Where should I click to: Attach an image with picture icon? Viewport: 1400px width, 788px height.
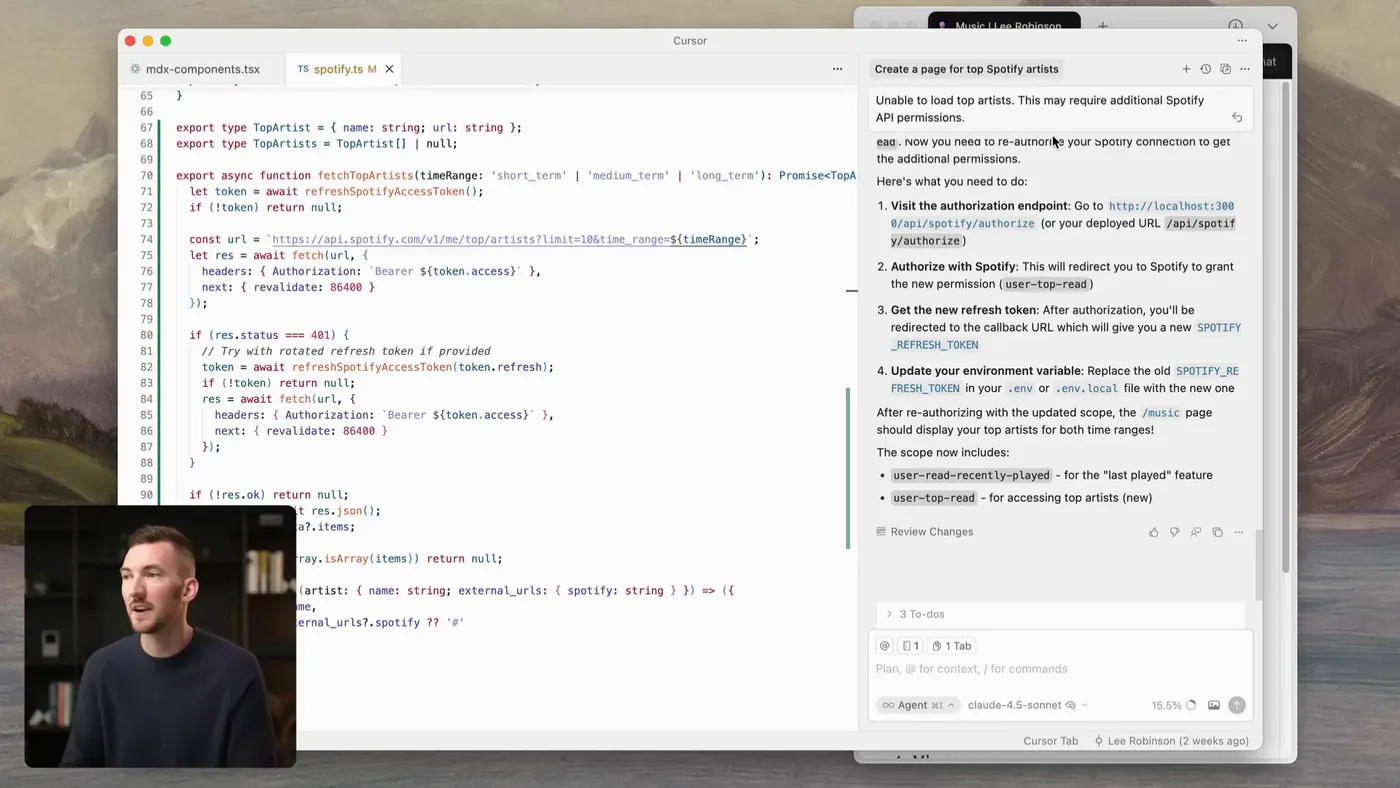click(x=1214, y=705)
